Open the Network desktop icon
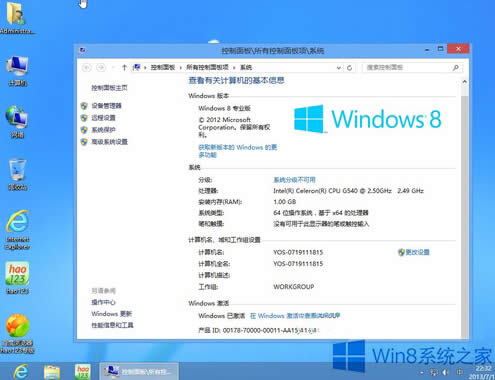The width and height of the screenshot is (495, 380). (17, 122)
